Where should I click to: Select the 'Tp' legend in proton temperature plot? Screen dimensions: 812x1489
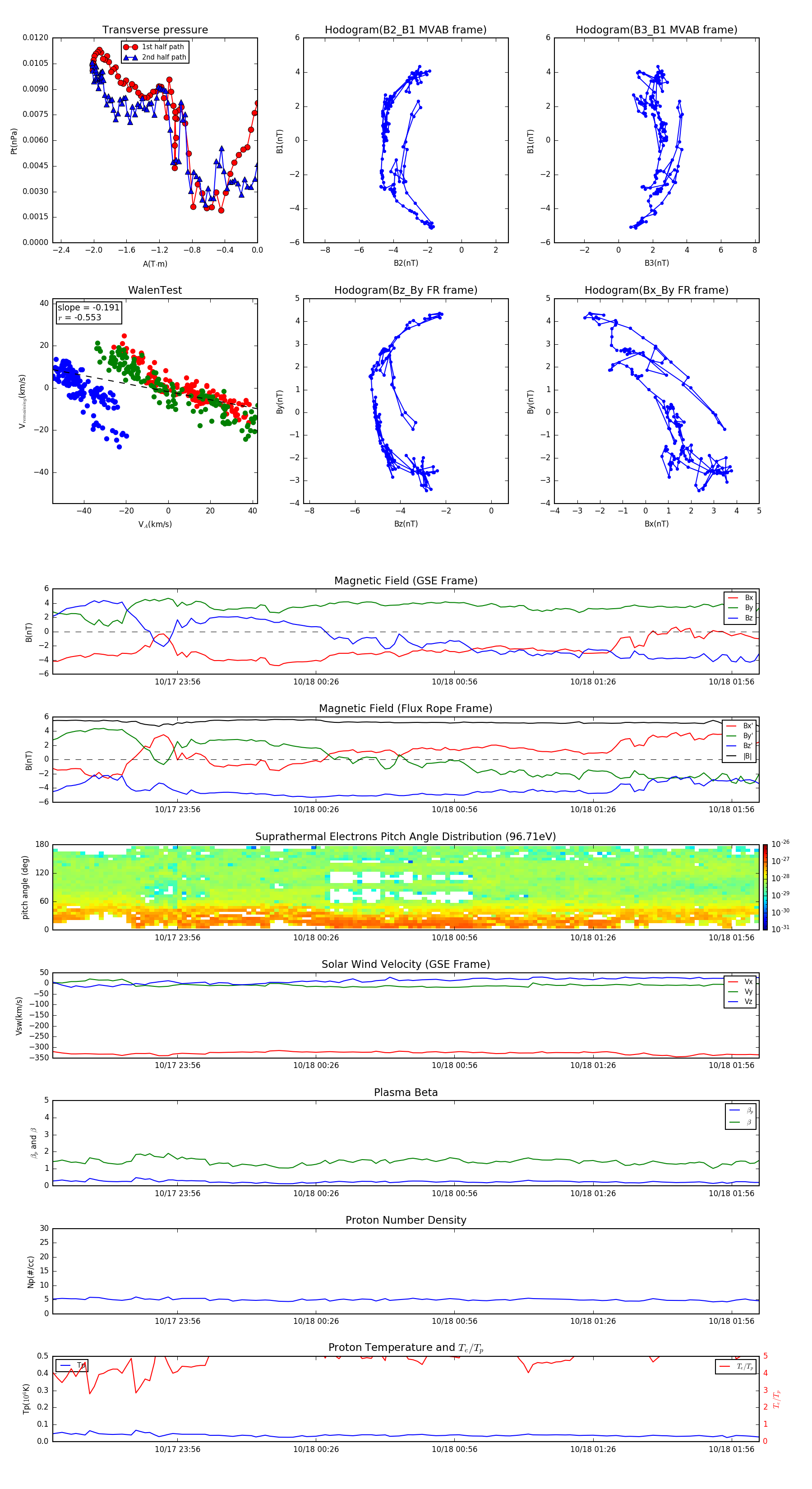click(x=72, y=1365)
